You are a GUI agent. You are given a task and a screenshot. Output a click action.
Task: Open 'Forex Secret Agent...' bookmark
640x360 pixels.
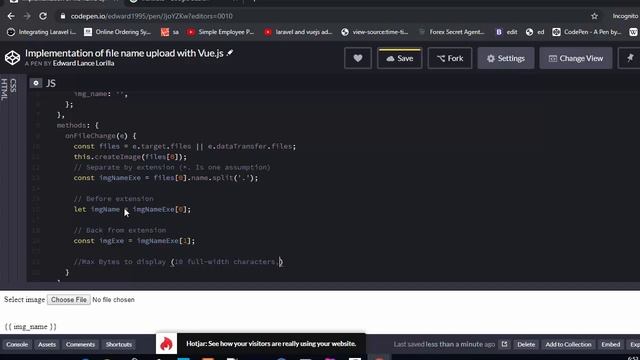[x=451, y=32]
